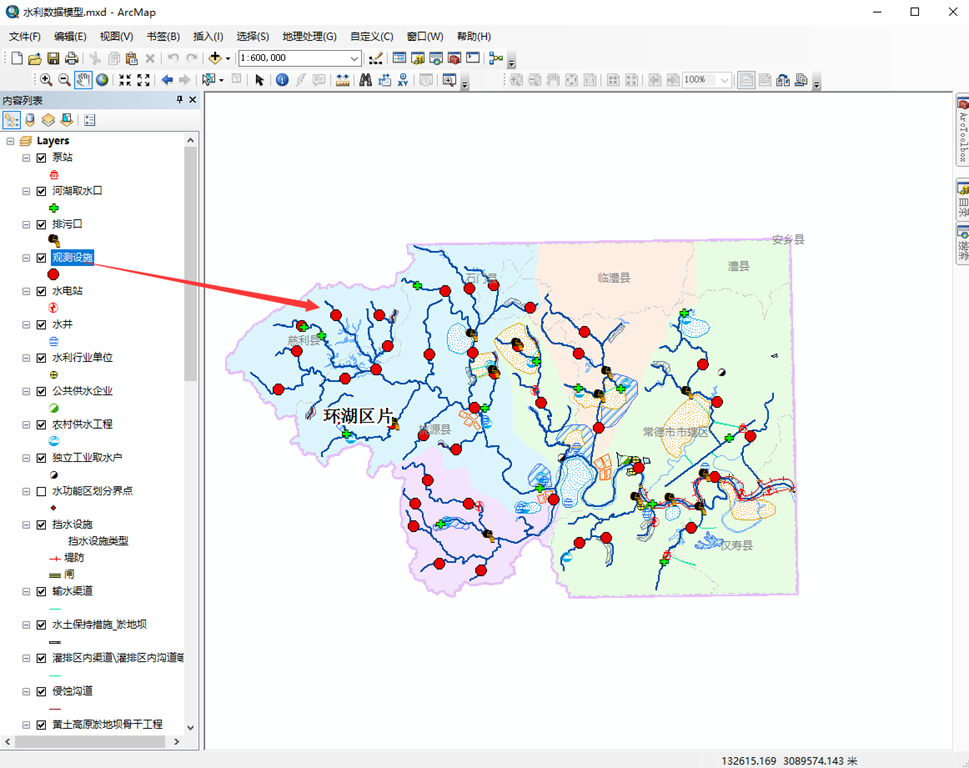Activate the Pan hand tool
969x768 pixels.
click(x=83, y=80)
